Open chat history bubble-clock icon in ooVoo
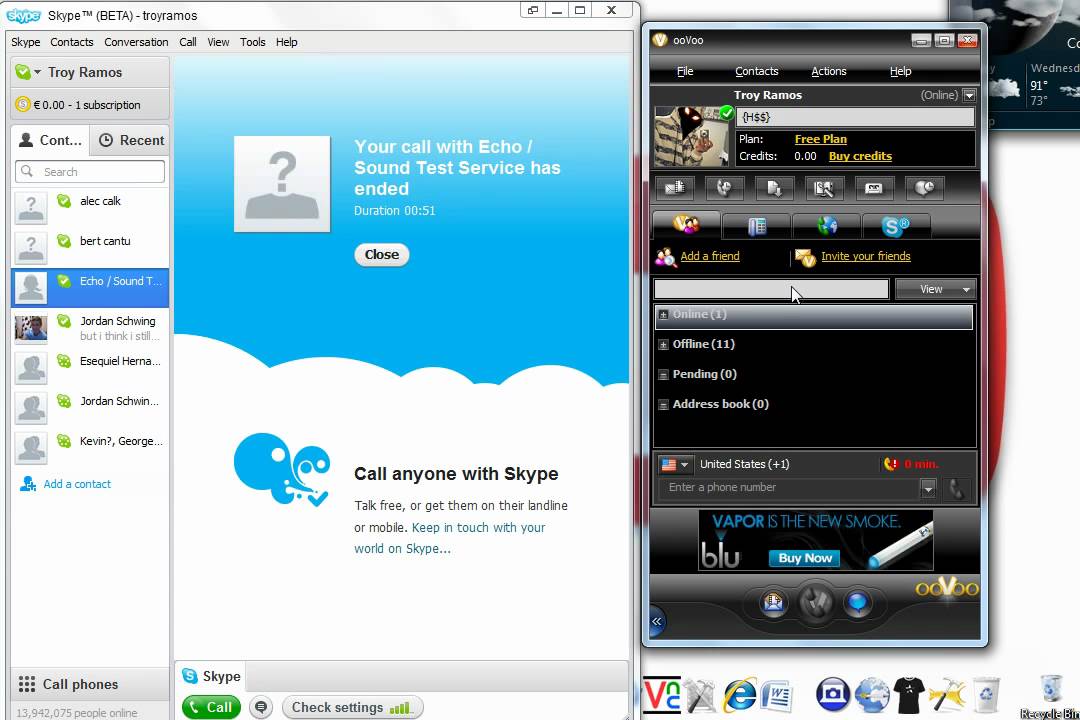This screenshot has width=1080, height=720. point(924,187)
